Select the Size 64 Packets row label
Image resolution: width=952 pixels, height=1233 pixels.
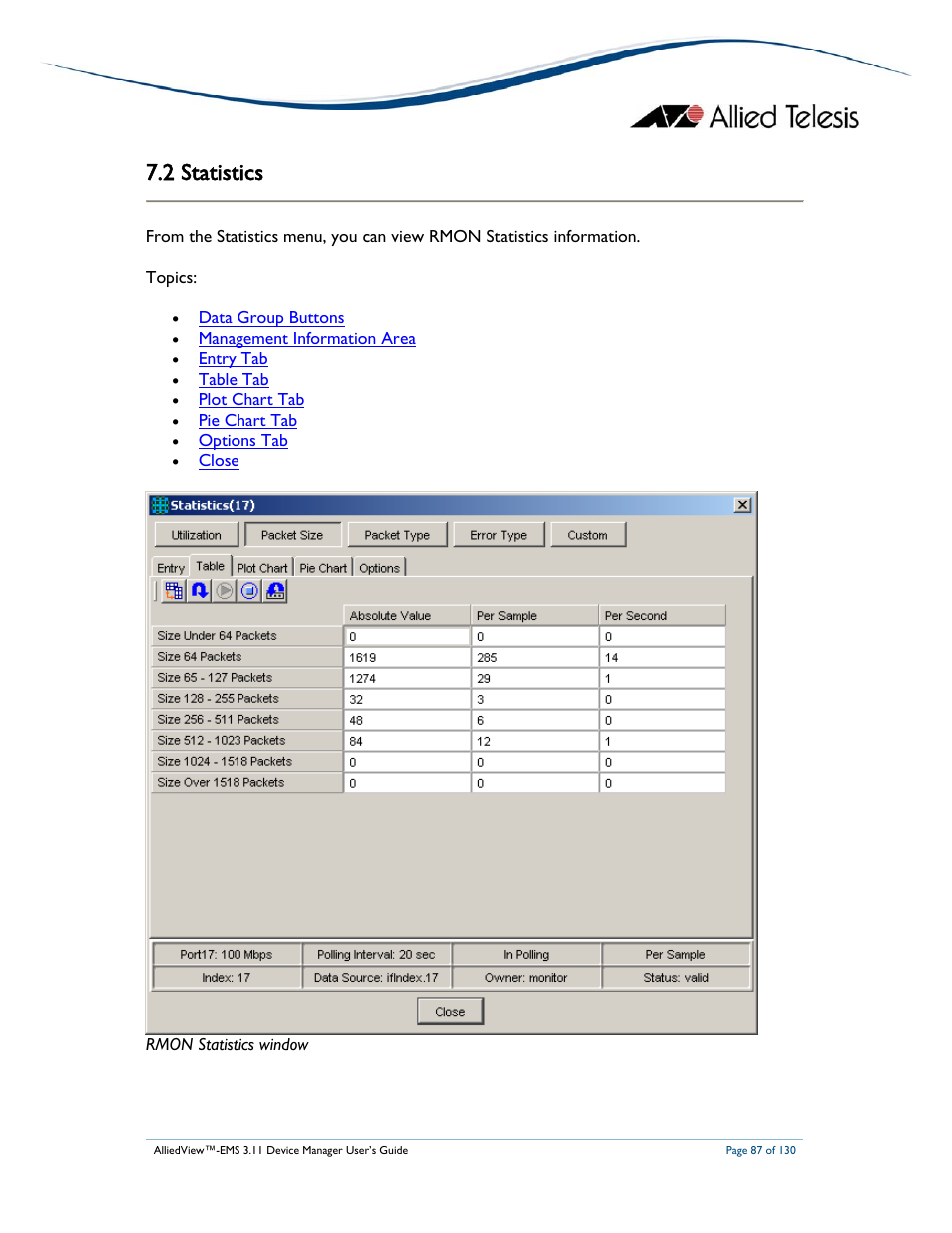tap(246, 657)
